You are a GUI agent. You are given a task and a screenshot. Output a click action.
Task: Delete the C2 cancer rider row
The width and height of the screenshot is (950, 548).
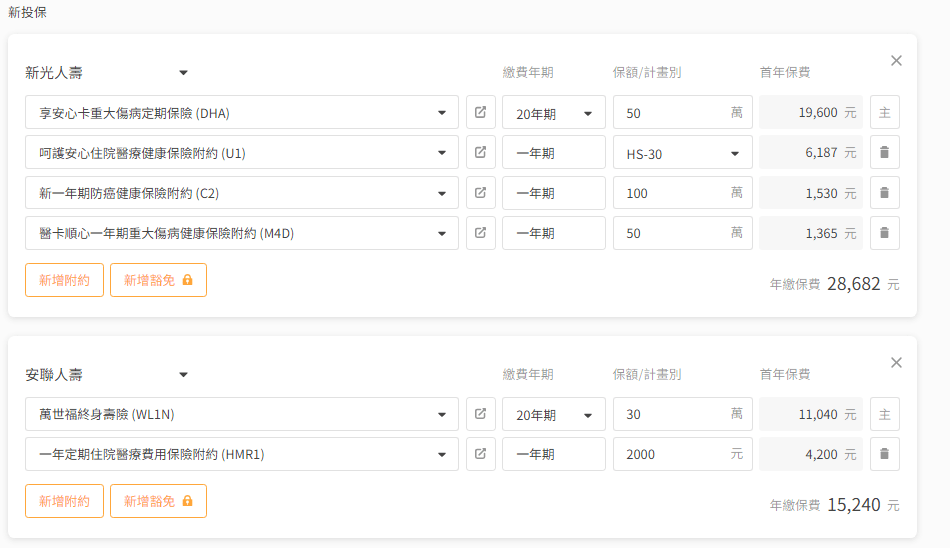coord(884,193)
